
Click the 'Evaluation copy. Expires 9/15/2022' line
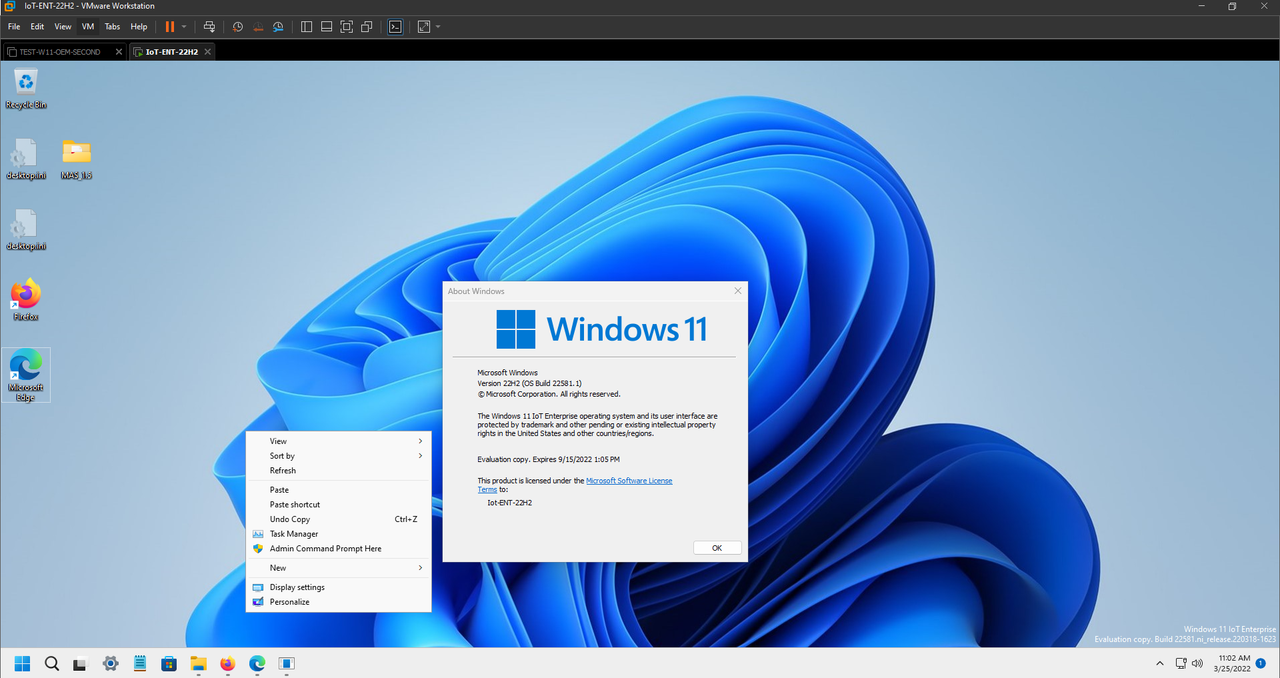pos(549,459)
